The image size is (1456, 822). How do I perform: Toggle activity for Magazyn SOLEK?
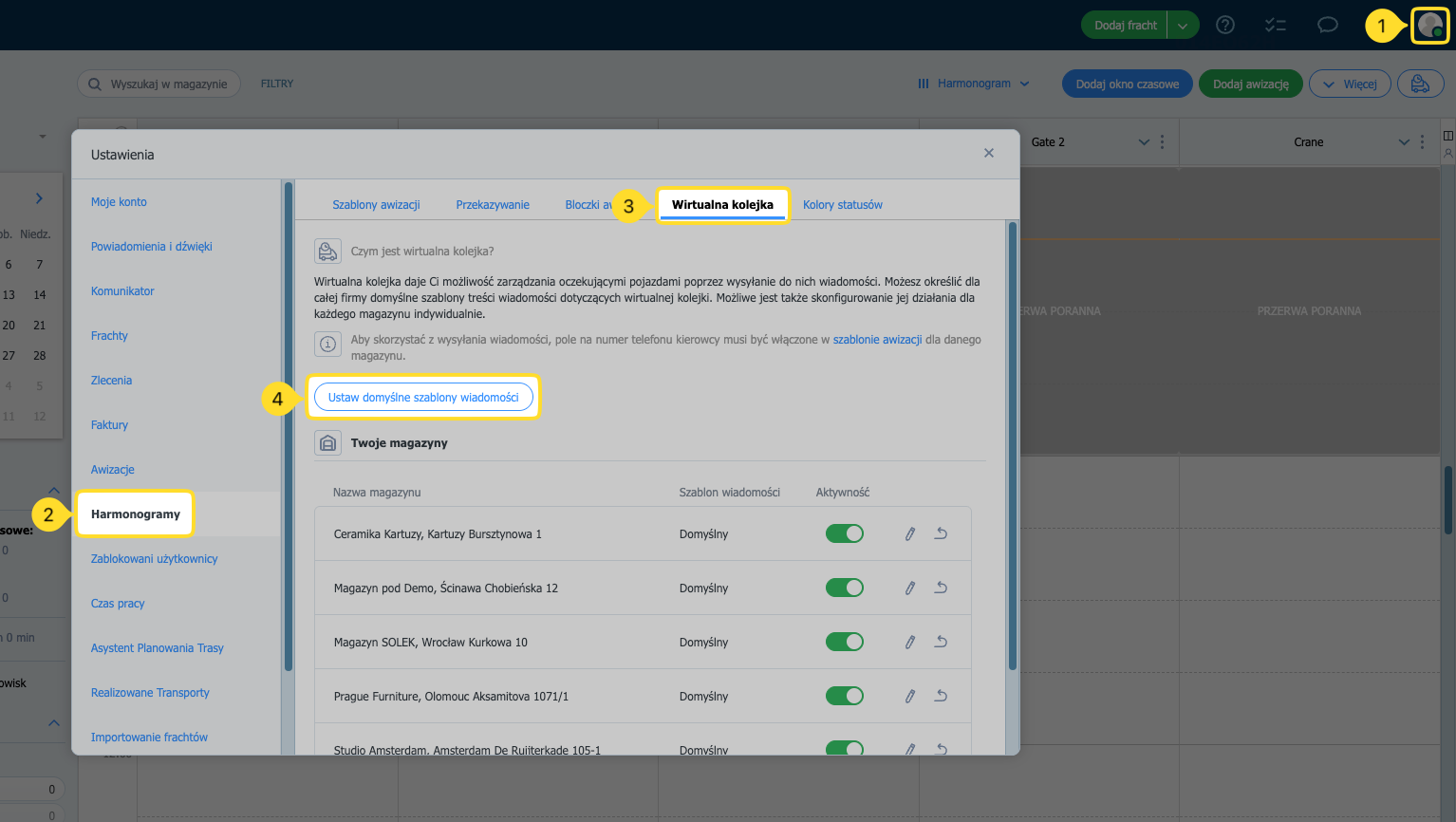845,642
